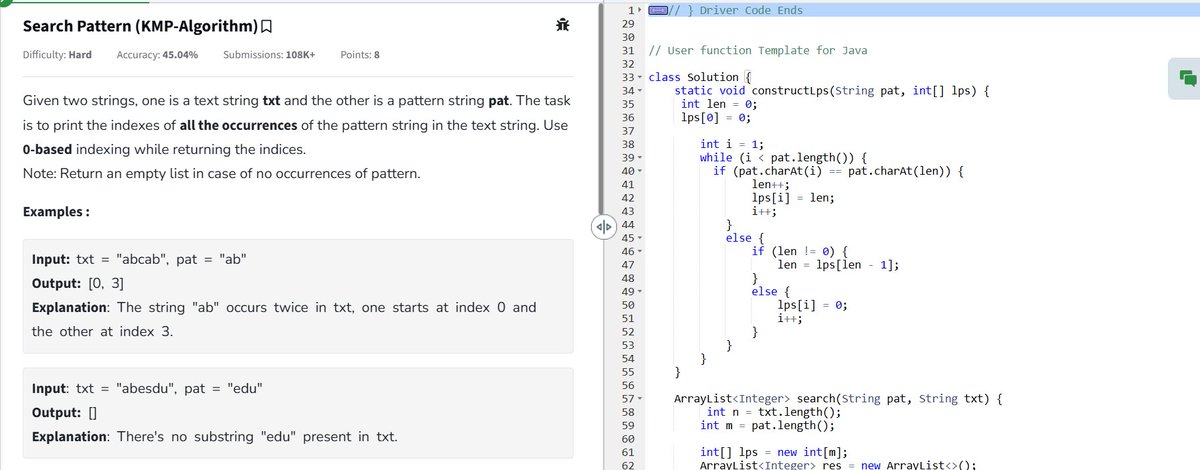Place cursor on len++; line
The image size is (1200, 470).
[x=771, y=184]
